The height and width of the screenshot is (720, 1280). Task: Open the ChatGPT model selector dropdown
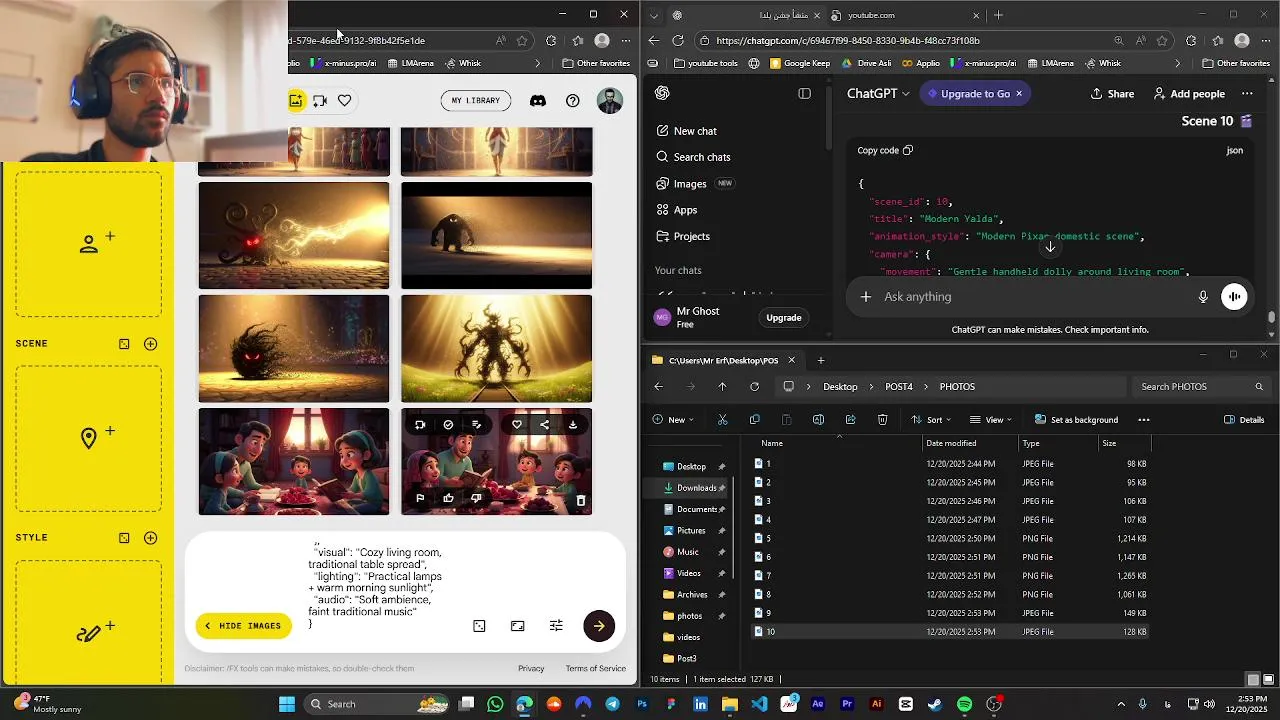[878, 94]
